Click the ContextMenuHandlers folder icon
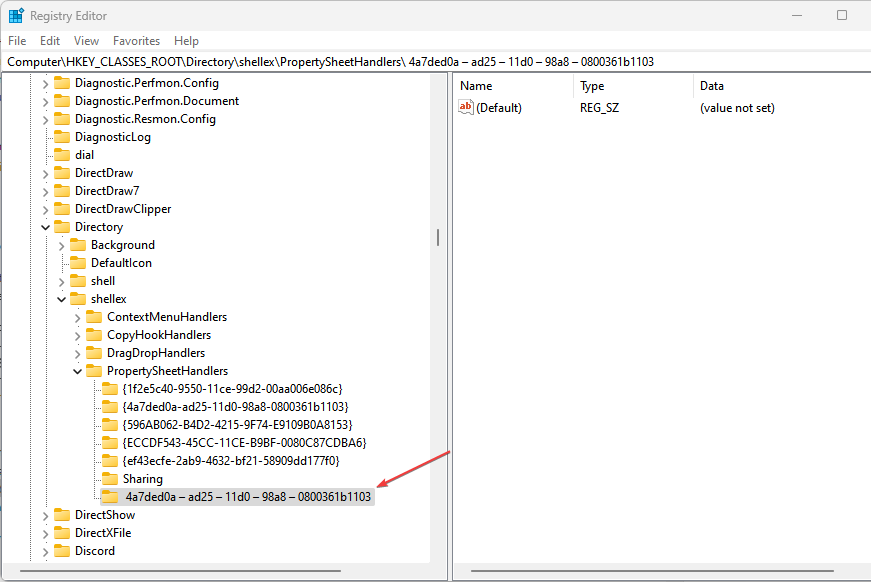The height and width of the screenshot is (582, 871). 94,317
